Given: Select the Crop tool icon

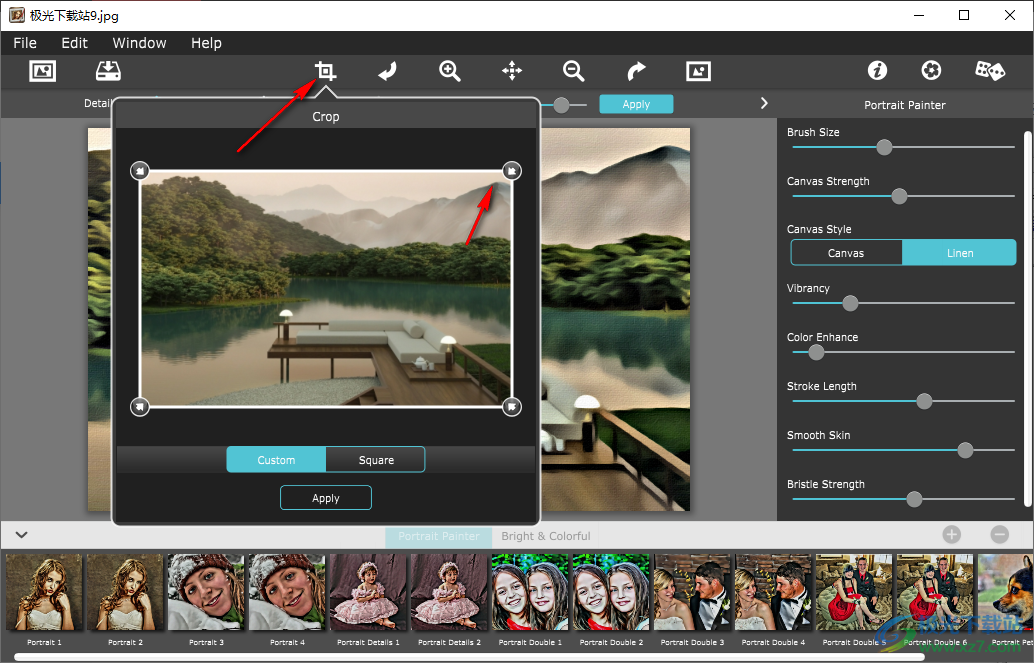Looking at the screenshot, I should coord(325,71).
